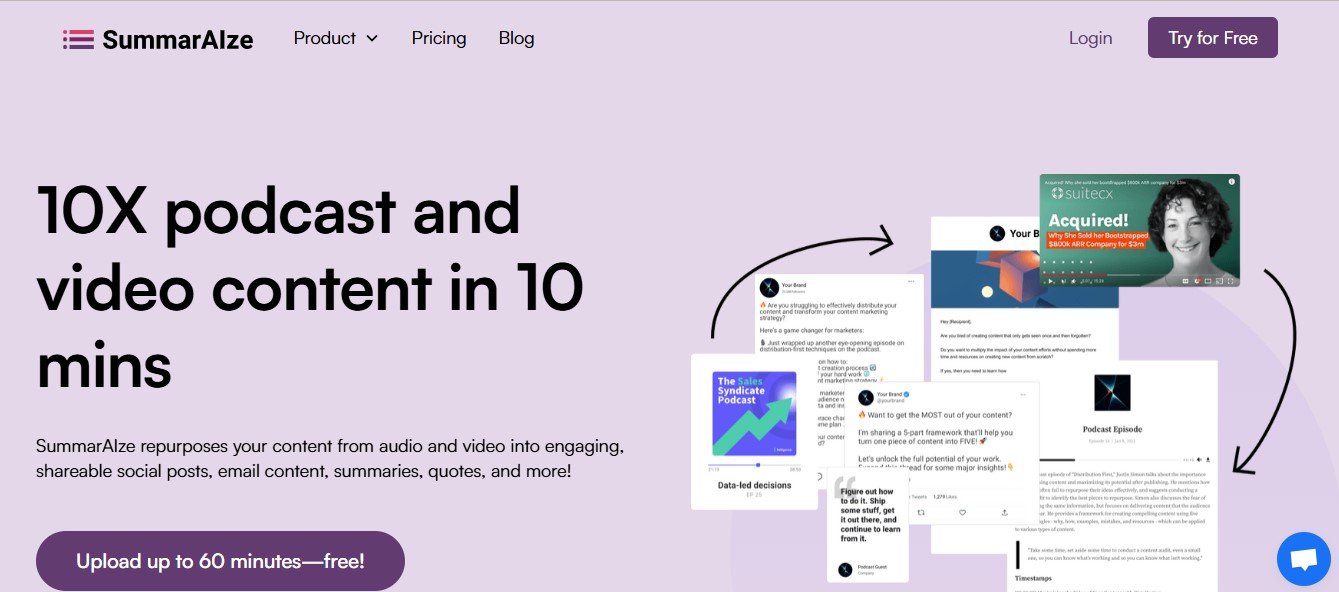Screen dimensions: 1339x592
Task: Open the chat support bubble
Action: click(1303, 559)
